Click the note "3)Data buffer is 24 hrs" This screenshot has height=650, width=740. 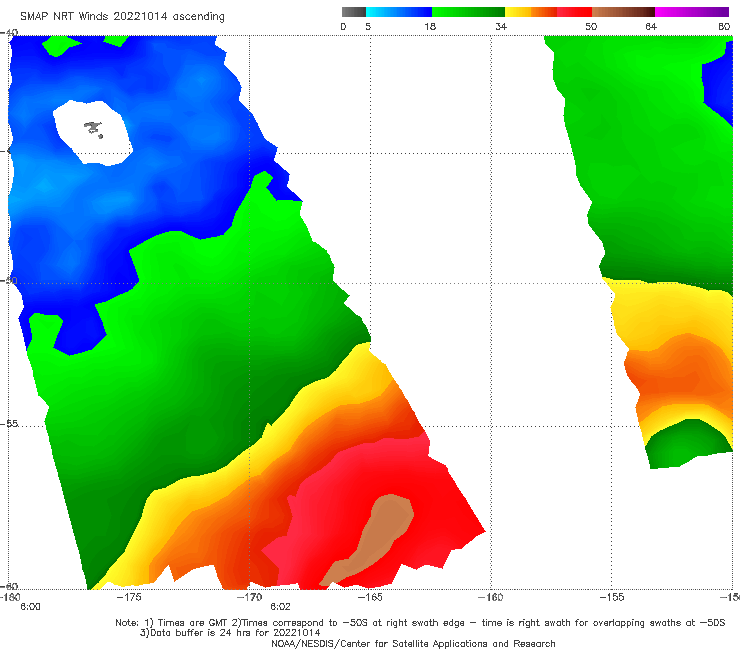(230, 633)
